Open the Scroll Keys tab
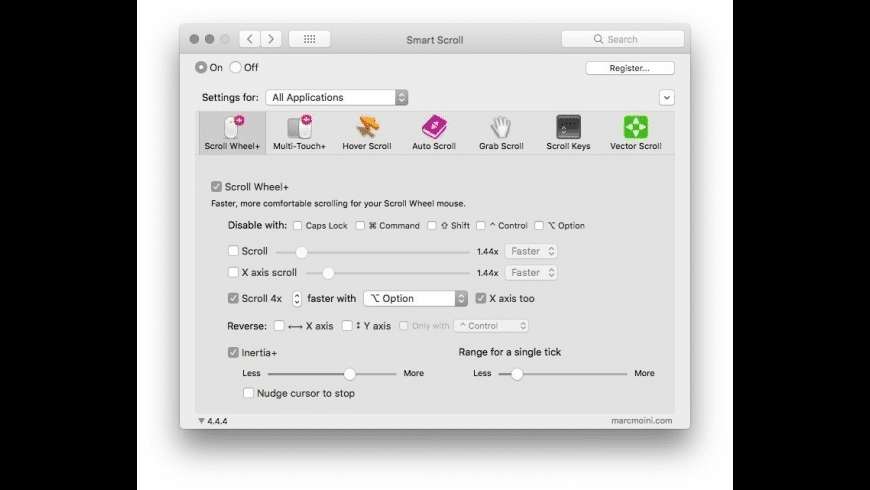Viewport: 870px width, 490px height. pos(568,133)
